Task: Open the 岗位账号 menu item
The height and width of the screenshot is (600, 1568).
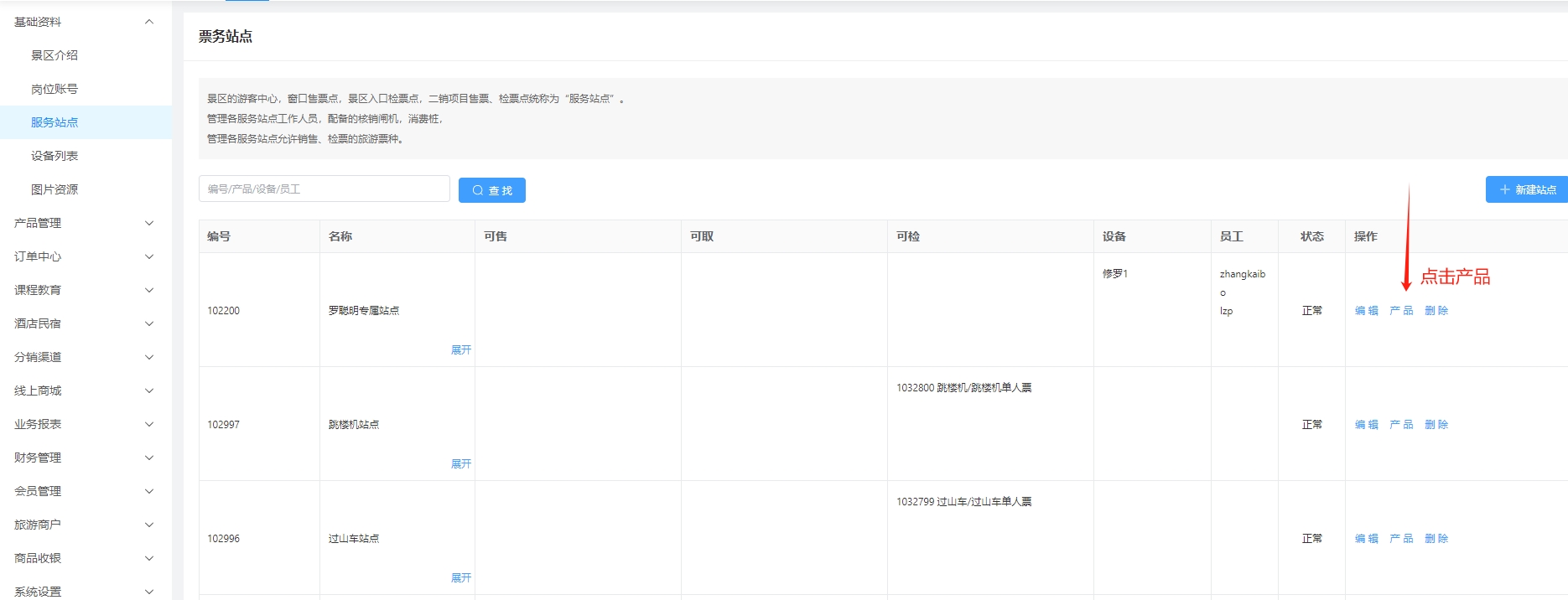Action: click(55, 89)
